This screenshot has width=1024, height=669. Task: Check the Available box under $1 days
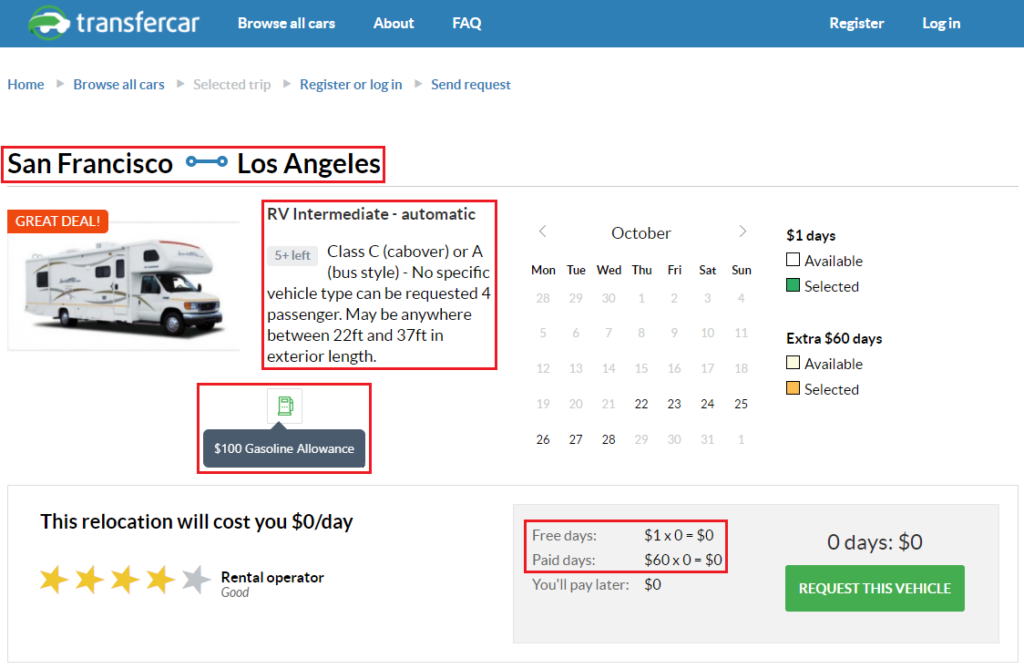(793, 260)
